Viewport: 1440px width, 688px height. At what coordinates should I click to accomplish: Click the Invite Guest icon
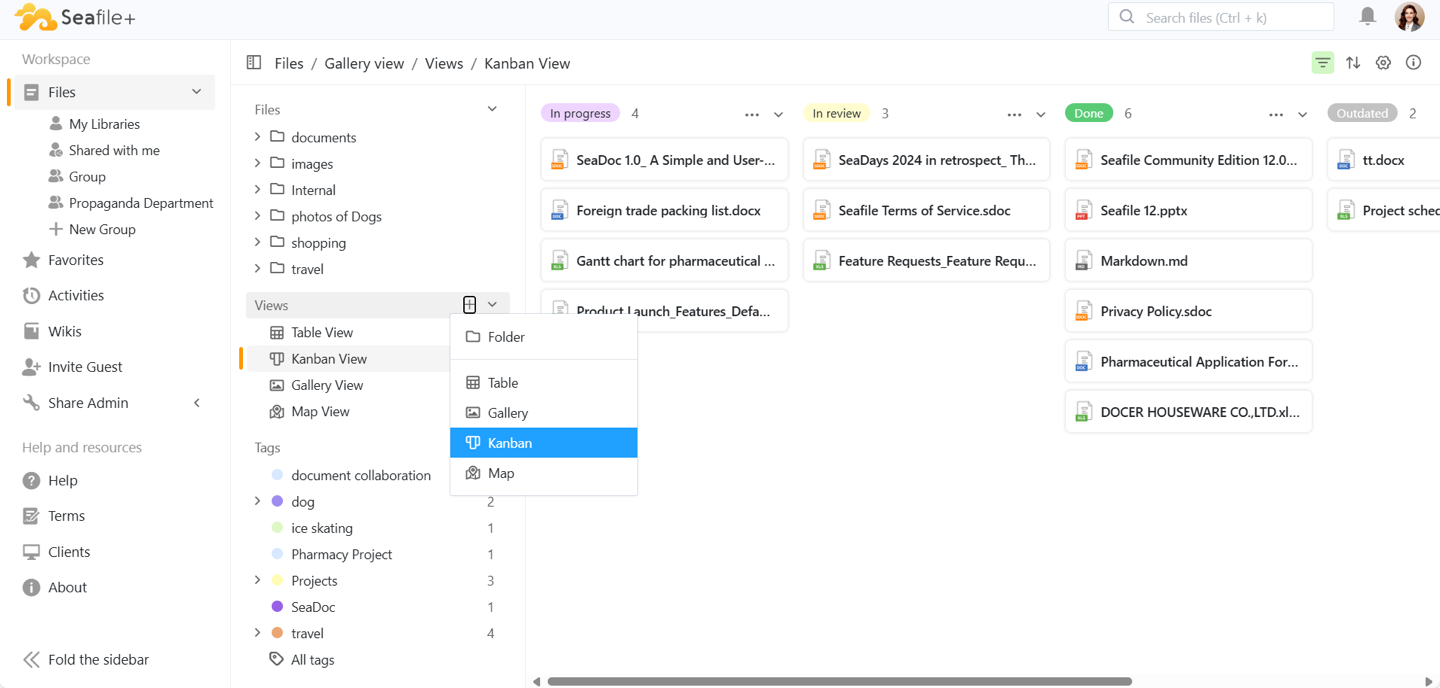pyautogui.click(x=32, y=367)
